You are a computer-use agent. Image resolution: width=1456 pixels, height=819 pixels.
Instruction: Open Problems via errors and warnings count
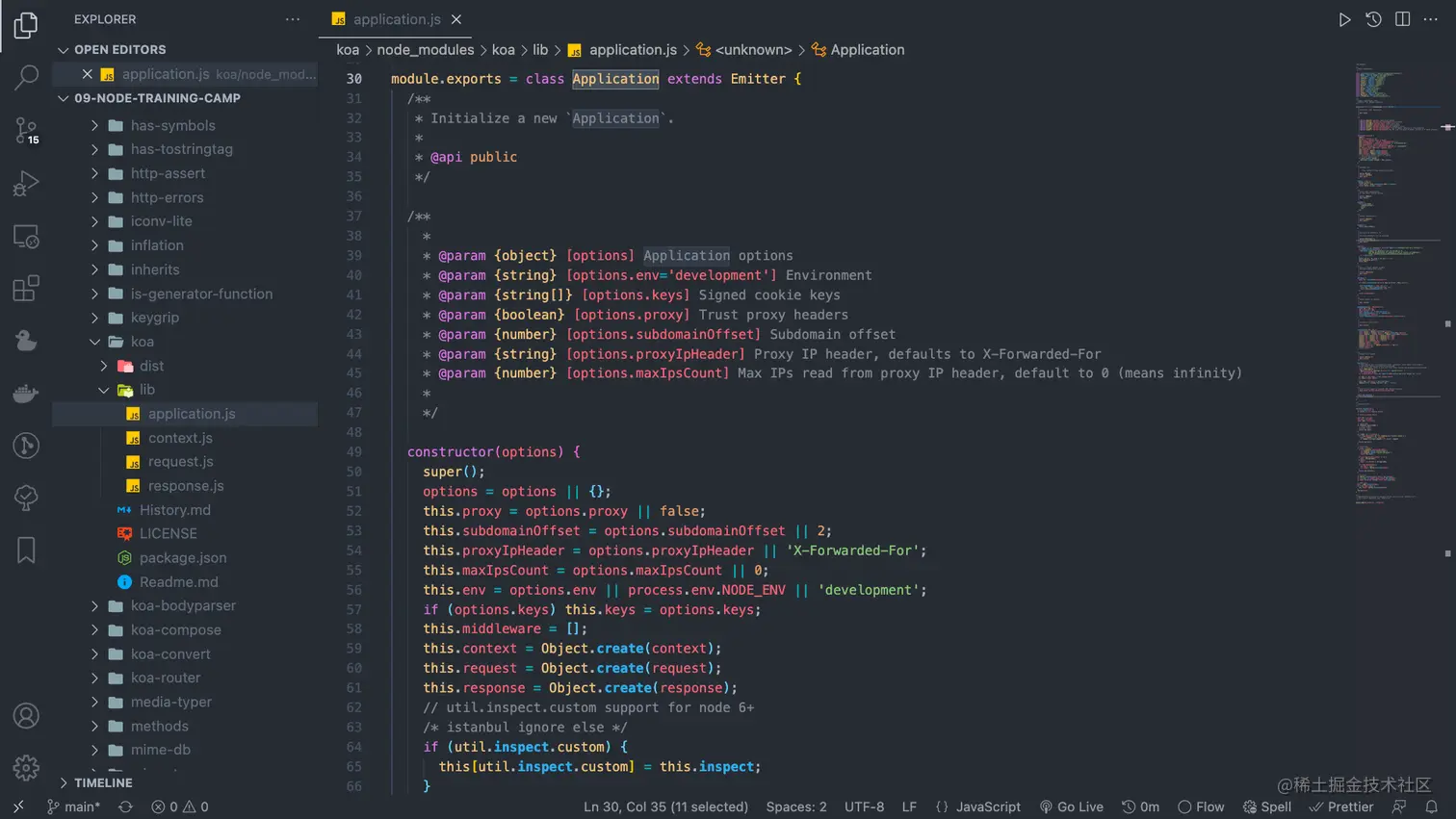click(x=180, y=807)
